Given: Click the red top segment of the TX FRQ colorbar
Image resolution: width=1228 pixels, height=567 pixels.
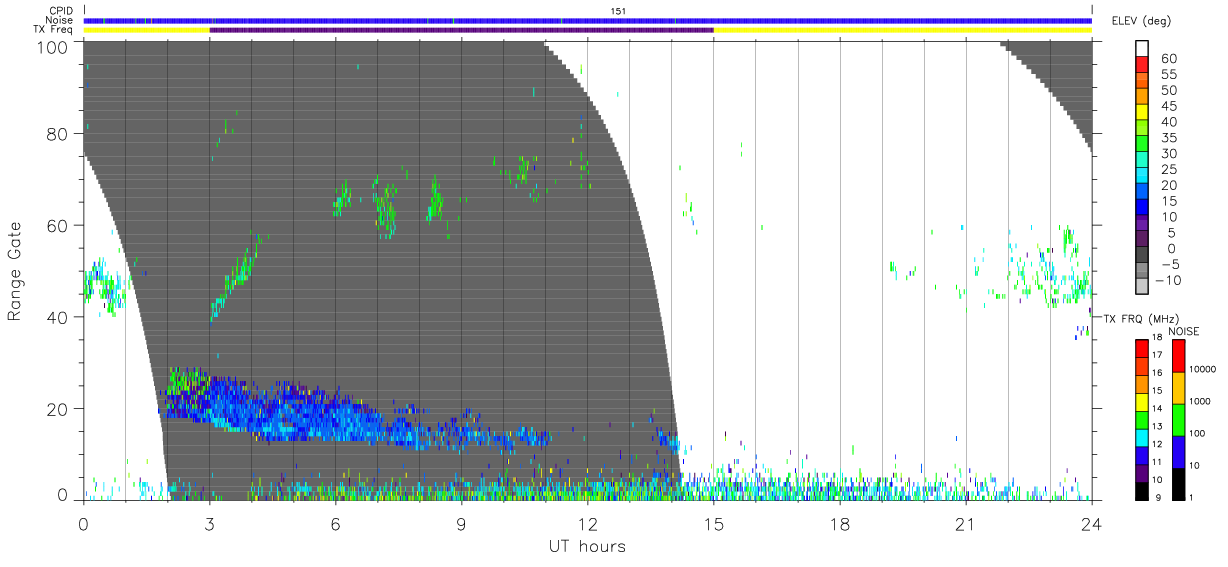Looking at the screenshot, I should 1141,348.
